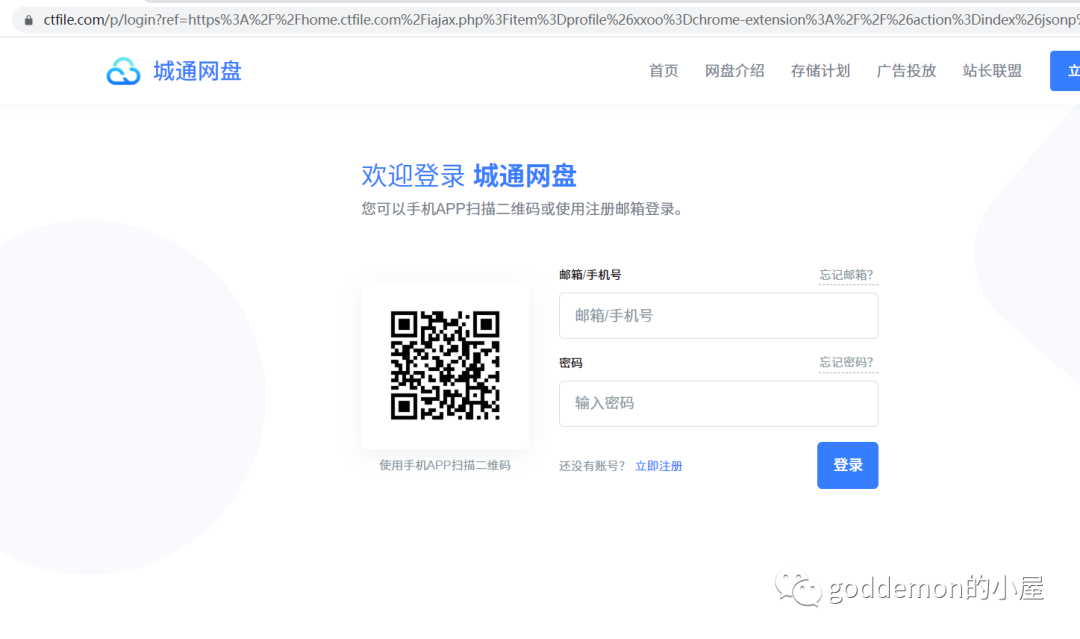Click the 欢迎登录 城通网盘 heading
The height and width of the screenshot is (639, 1080).
(x=468, y=176)
